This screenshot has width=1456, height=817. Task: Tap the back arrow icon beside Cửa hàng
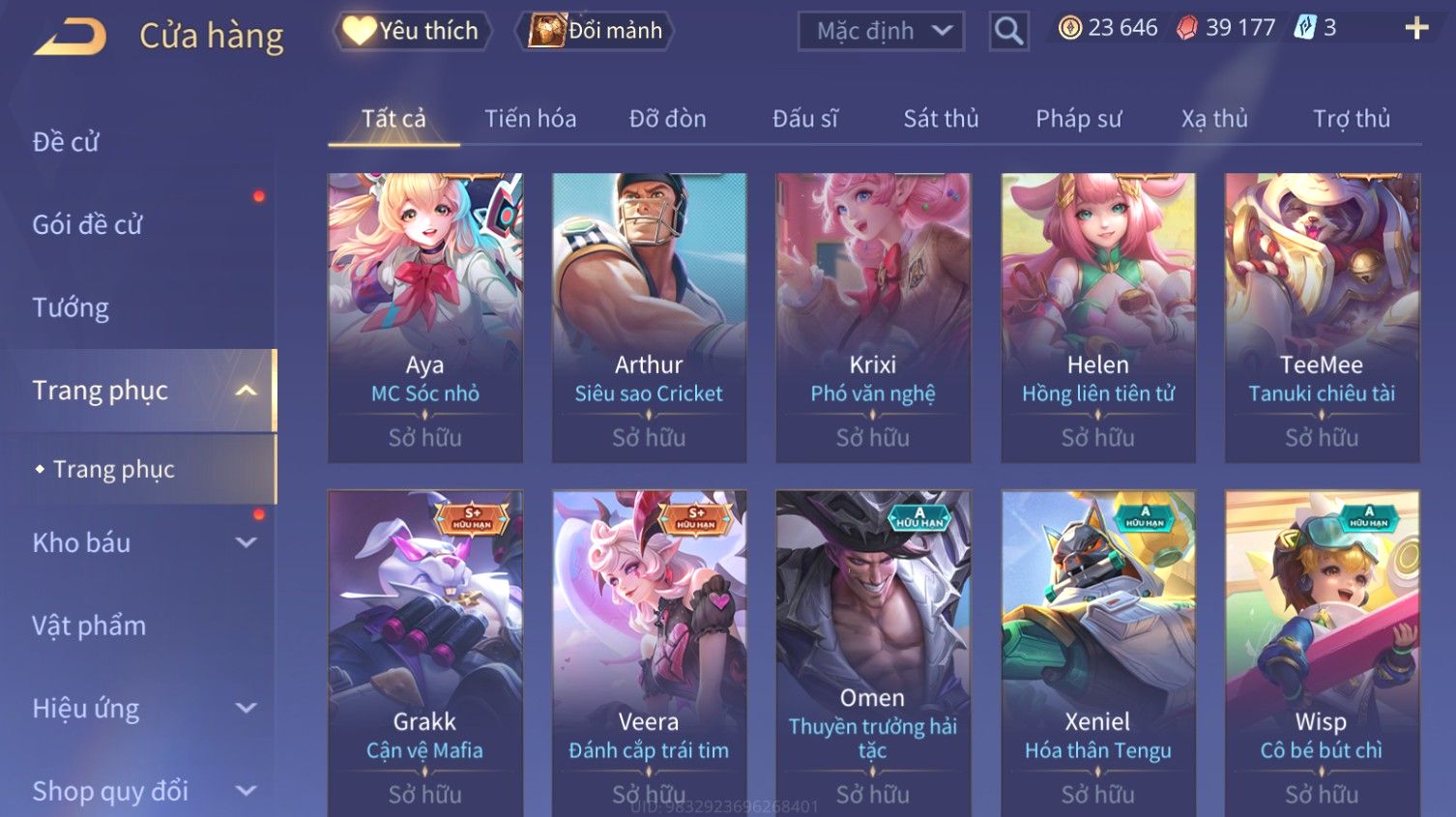(x=70, y=37)
